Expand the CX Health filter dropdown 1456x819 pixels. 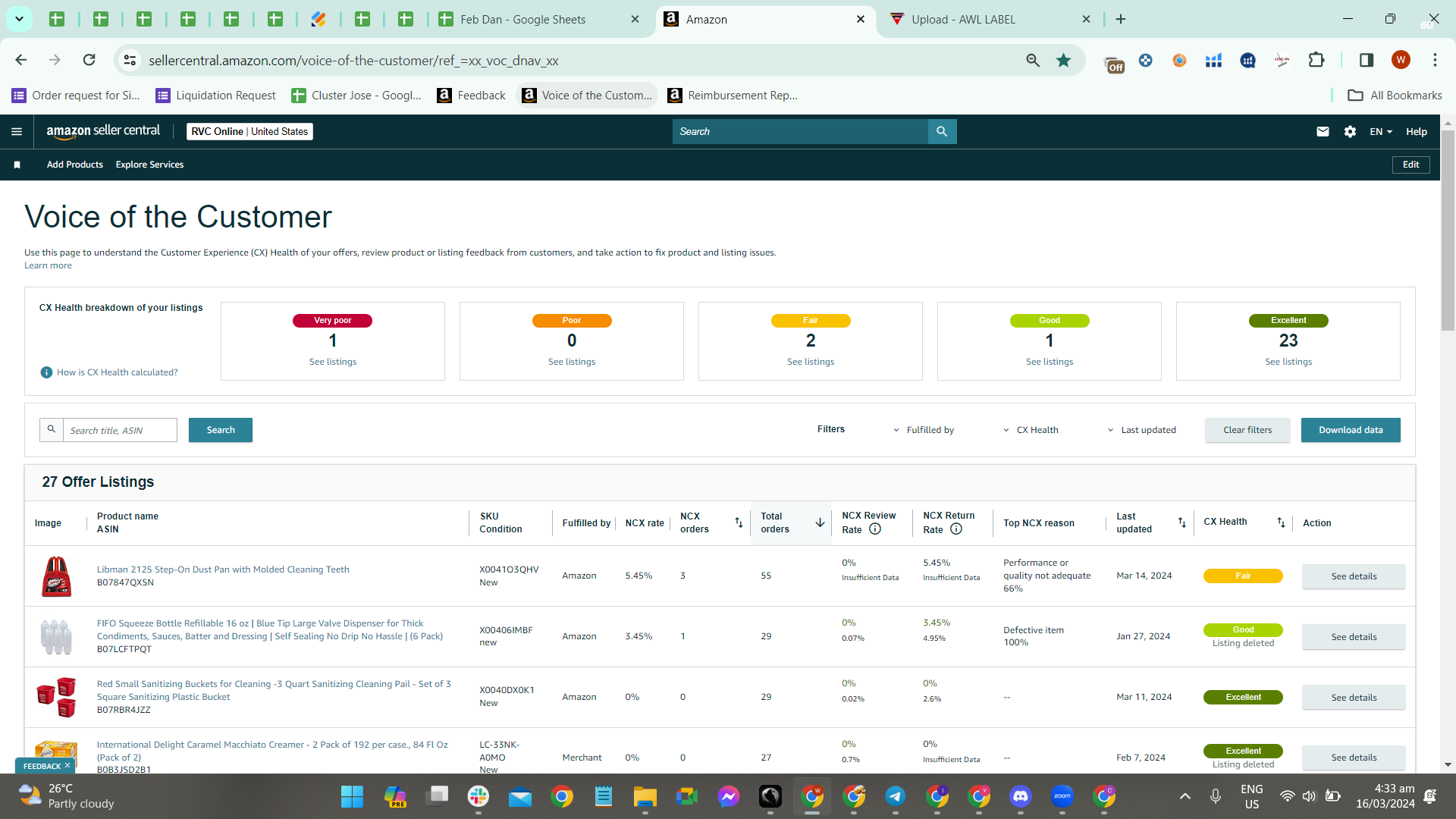[1031, 430]
